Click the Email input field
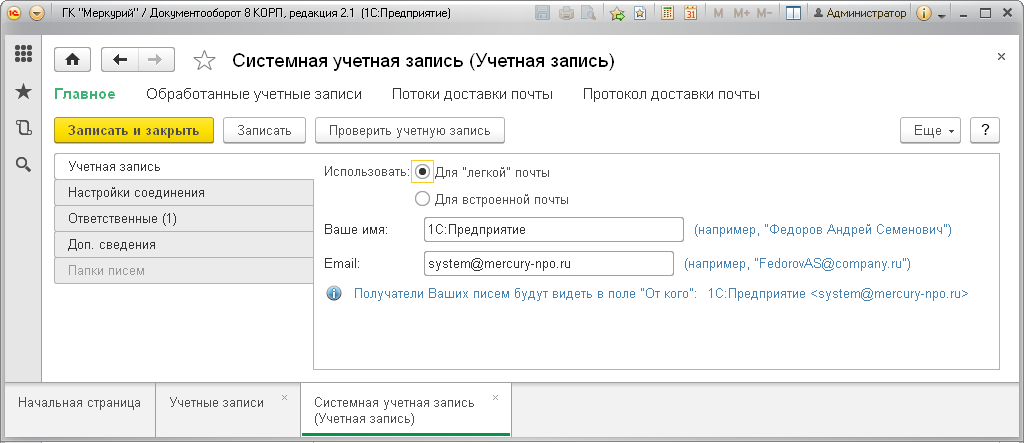This screenshot has width=1024, height=443. coord(549,263)
